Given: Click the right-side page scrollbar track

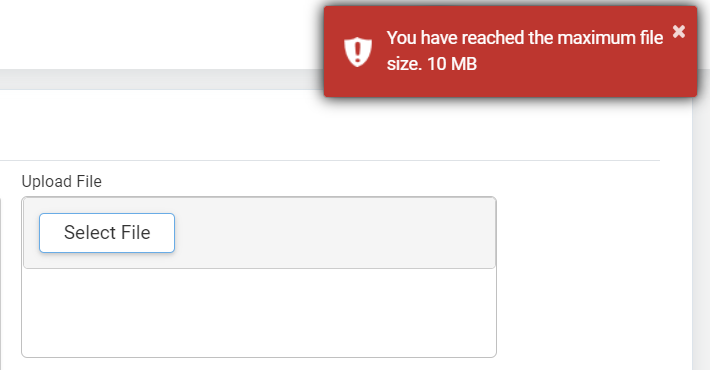Looking at the screenshot, I should point(701,233).
